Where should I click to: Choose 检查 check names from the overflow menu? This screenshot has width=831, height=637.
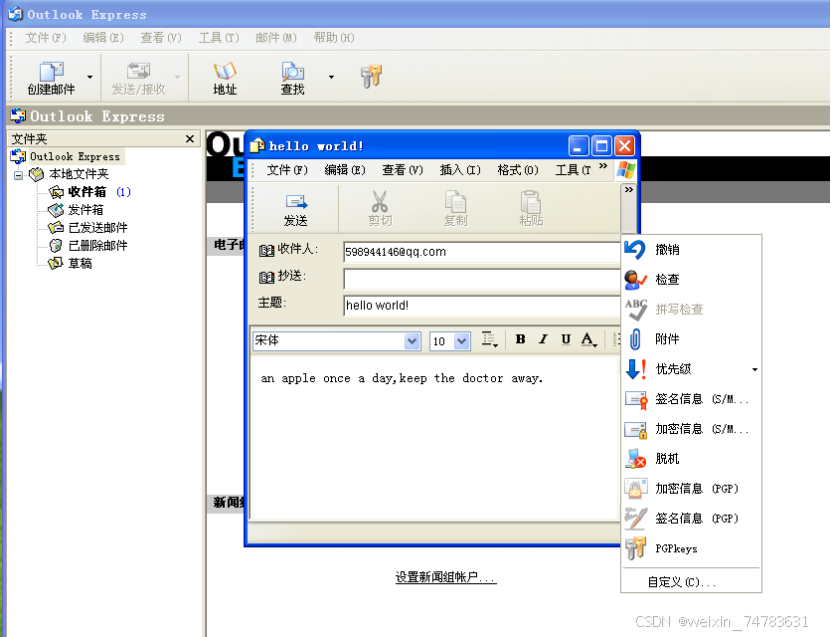click(x=691, y=279)
